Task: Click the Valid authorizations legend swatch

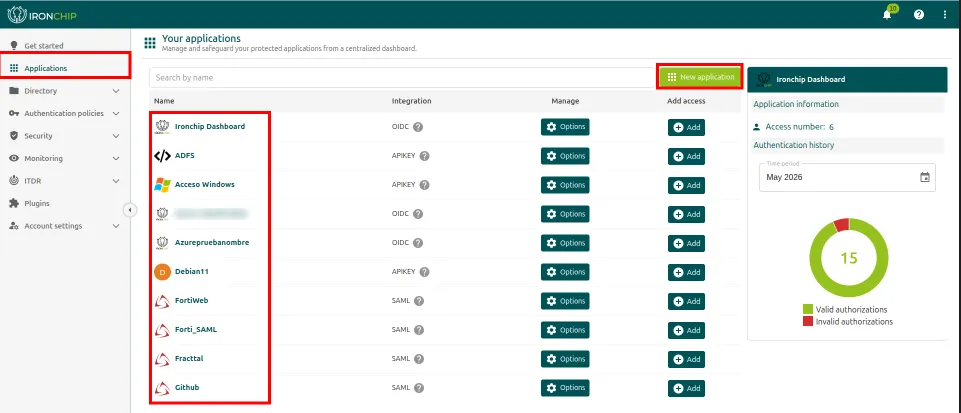Action: pos(808,309)
